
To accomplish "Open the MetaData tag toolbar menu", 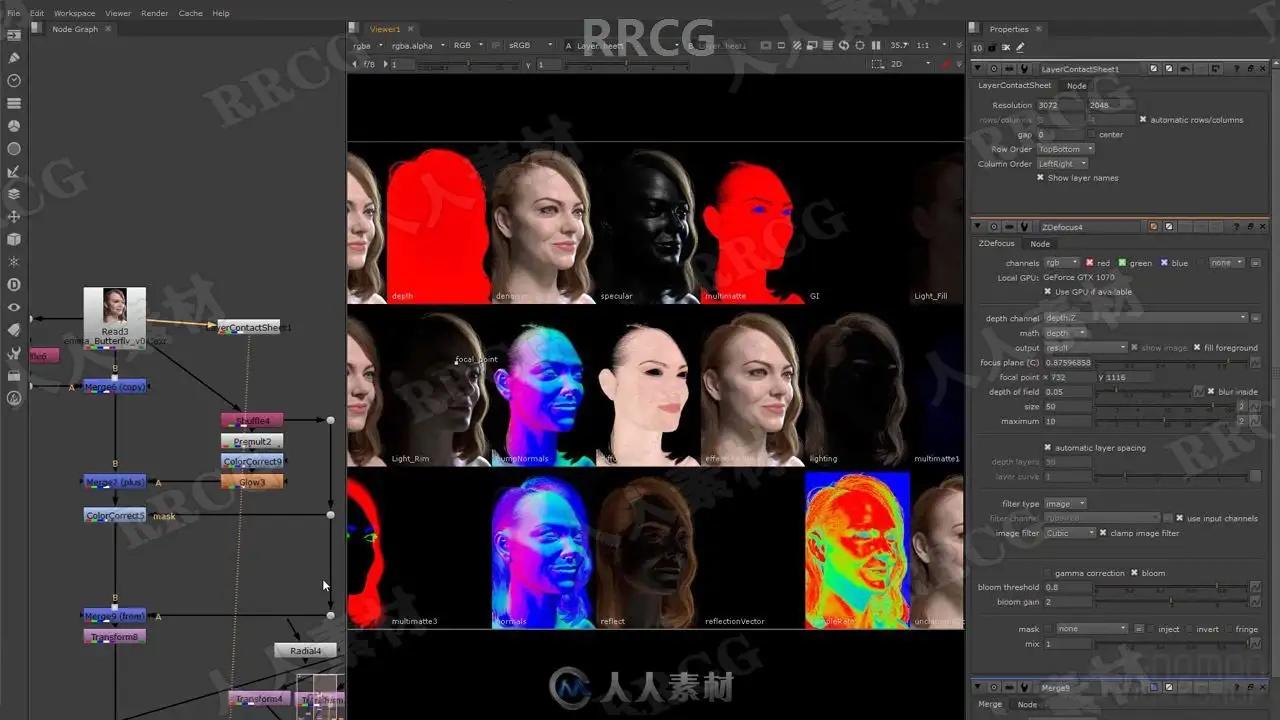I will pyautogui.click(x=14, y=330).
